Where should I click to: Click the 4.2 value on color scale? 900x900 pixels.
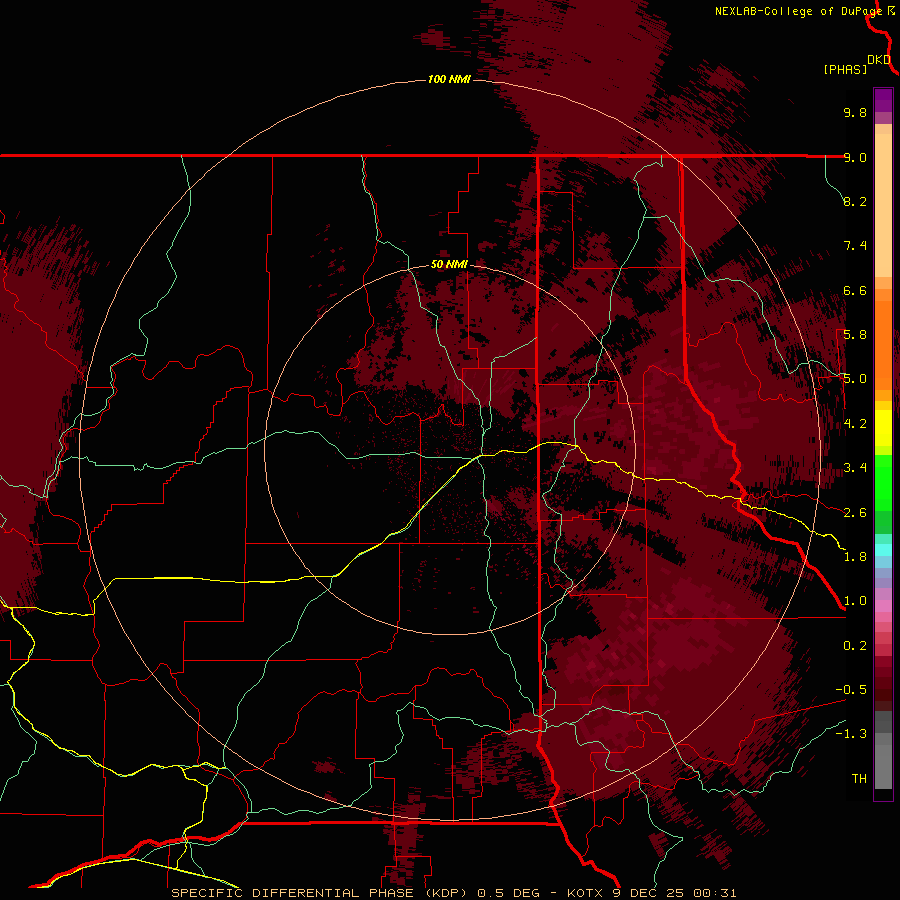click(x=855, y=424)
